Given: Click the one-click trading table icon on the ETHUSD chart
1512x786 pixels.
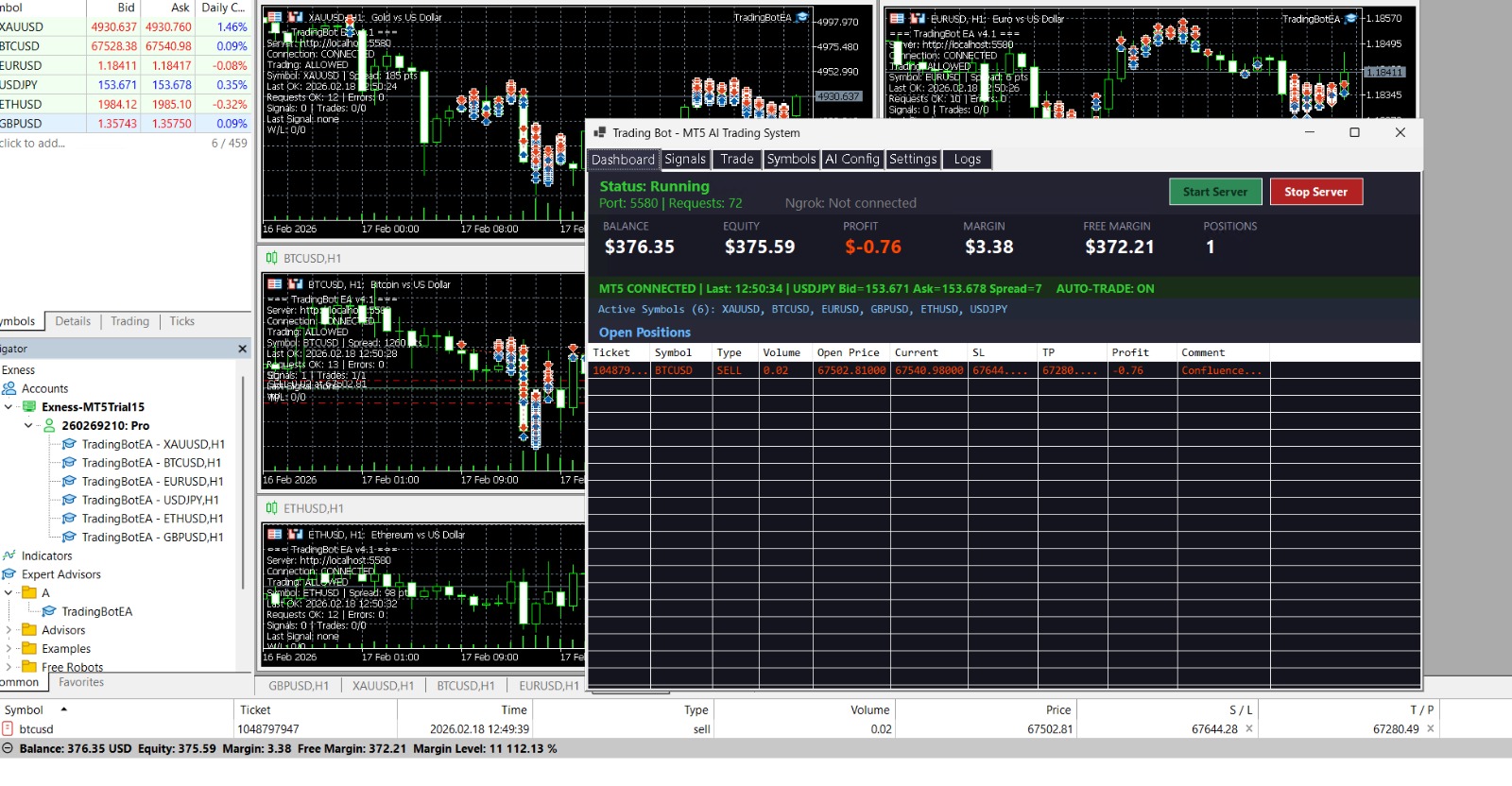Looking at the screenshot, I should (x=275, y=535).
